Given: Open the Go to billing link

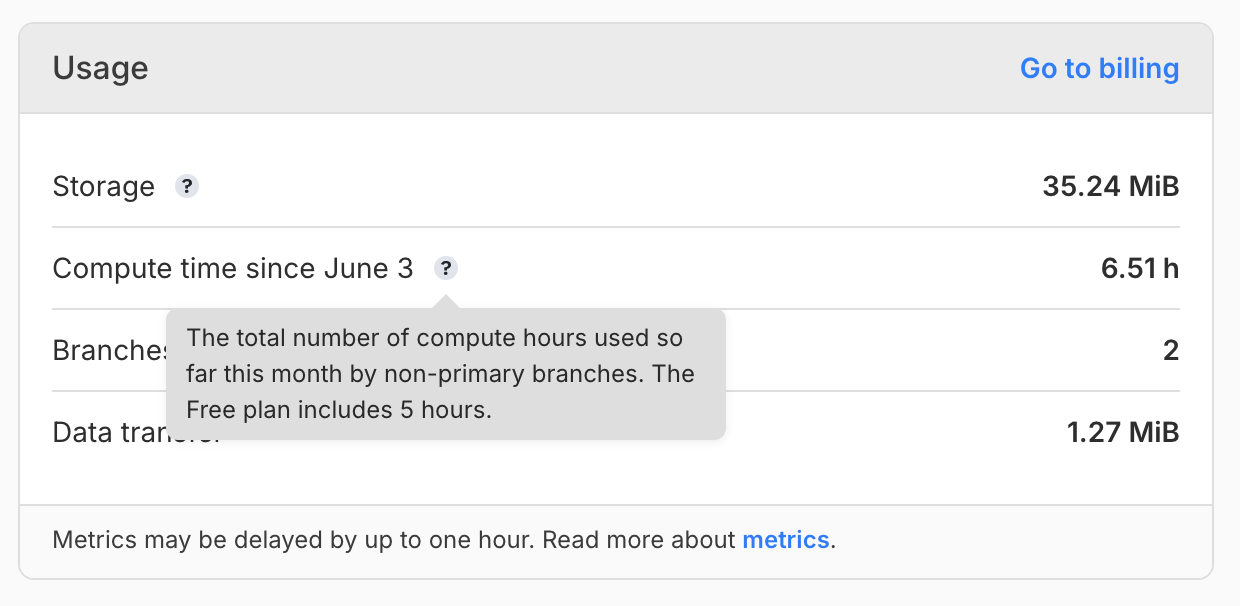Looking at the screenshot, I should [1099, 69].
